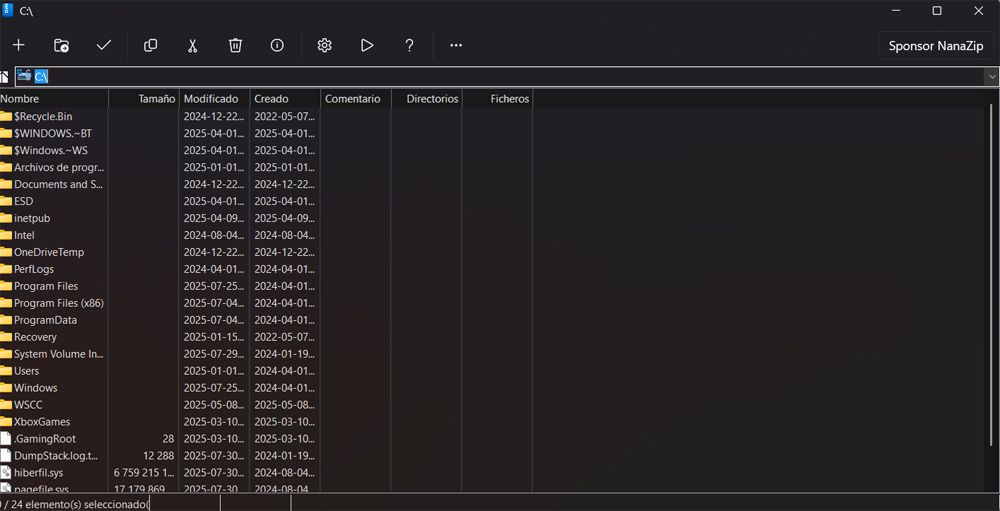The image size is (1000, 511).
Task: Click the folder icon beside Intel
Action: click(x=6, y=235)
